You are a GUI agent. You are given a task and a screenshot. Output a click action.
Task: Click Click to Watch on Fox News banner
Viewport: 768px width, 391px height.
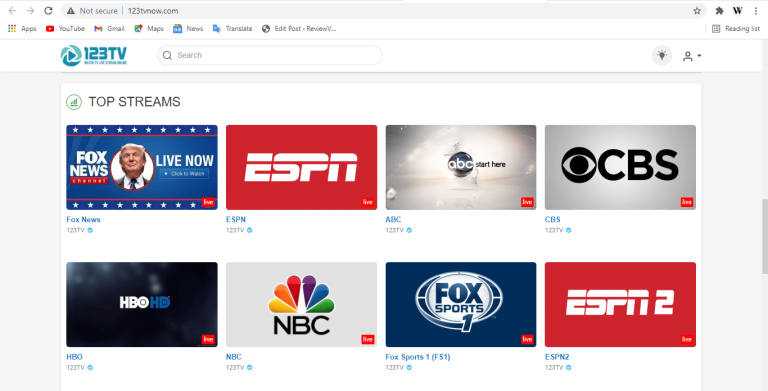pos(185,173)
